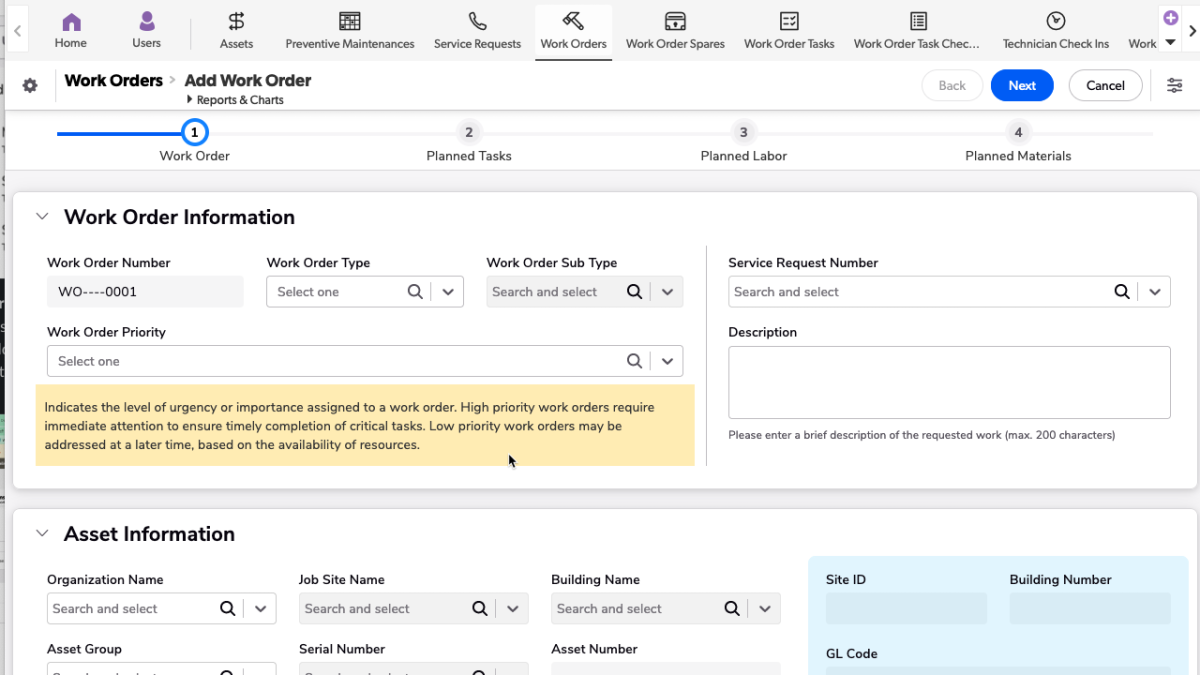The height and width of the screenshot is (675, 1200).
Task: Open the Preventive Maintenances tab
Action: [x=350, y=30]
